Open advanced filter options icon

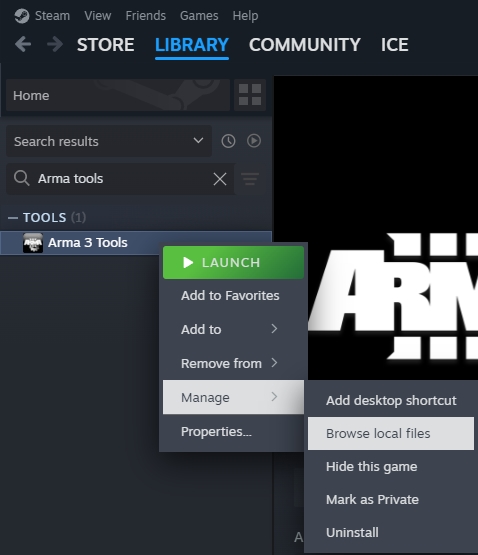click(250, 179)
